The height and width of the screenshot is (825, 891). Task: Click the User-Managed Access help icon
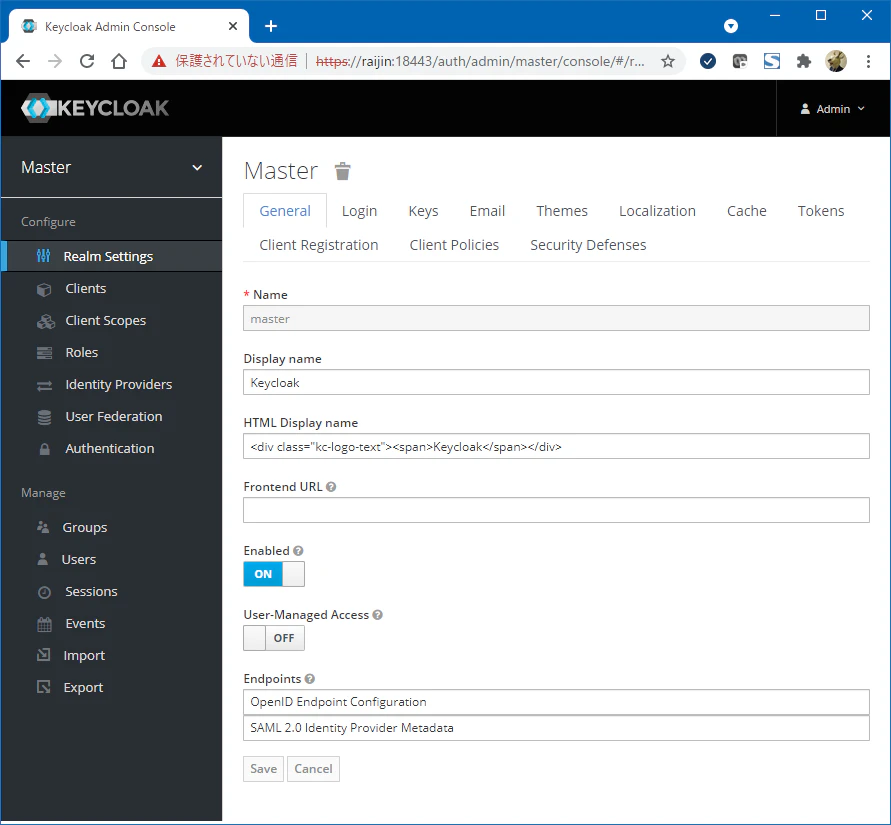tap(377, 615)
